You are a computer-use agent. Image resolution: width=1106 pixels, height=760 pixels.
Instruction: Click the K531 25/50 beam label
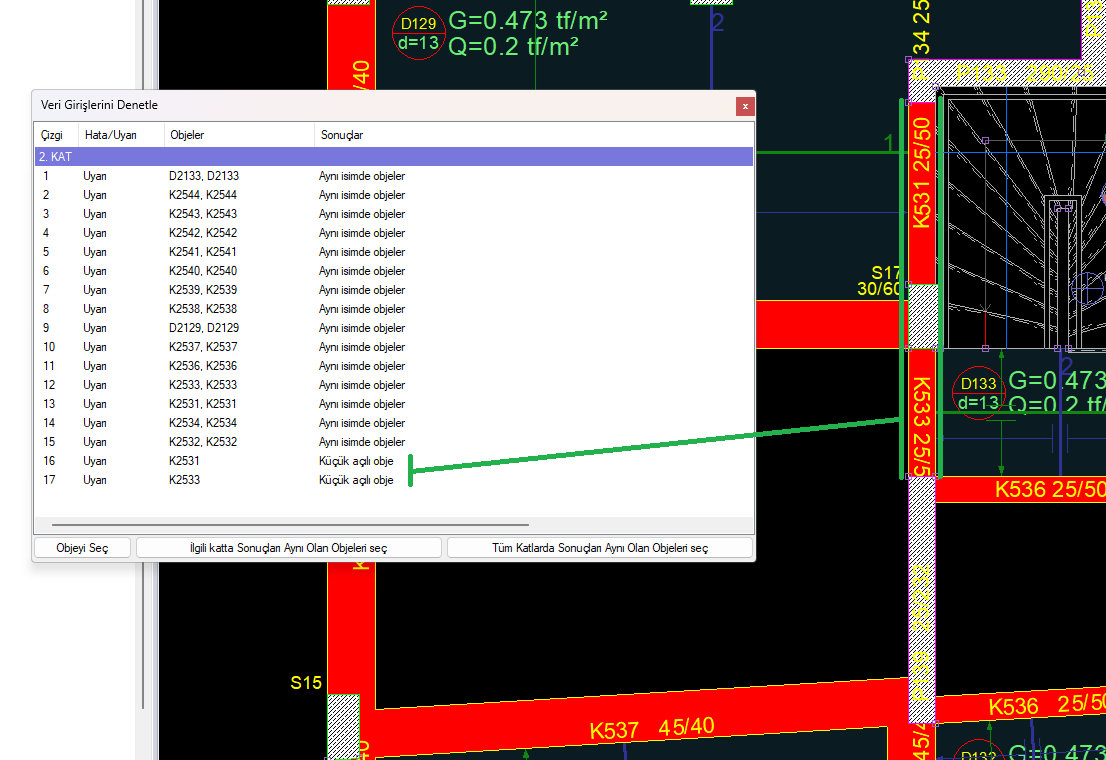pos(921,173)
